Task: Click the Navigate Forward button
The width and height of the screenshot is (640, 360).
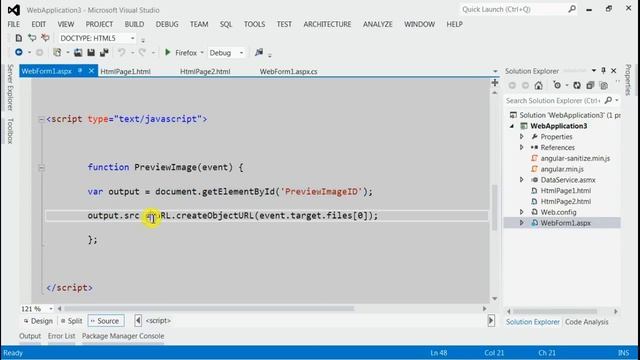Action: point(39,53)
